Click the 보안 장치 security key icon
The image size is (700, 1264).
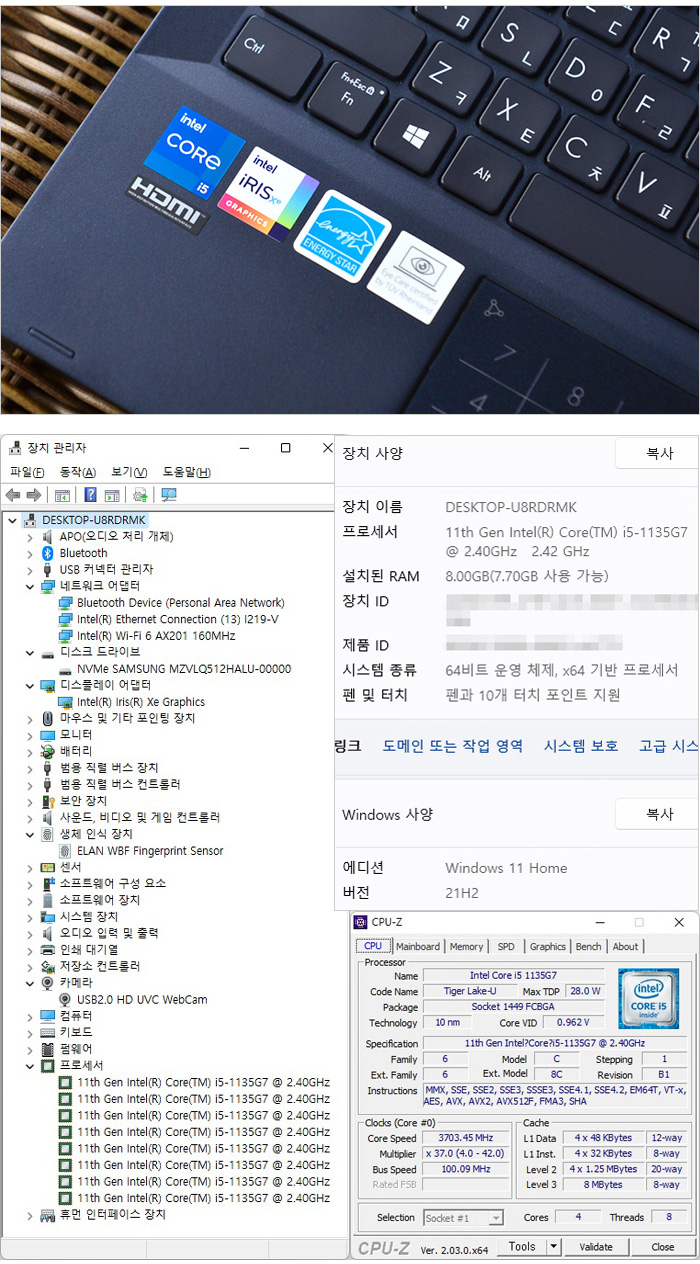click(x=48, y=801)
